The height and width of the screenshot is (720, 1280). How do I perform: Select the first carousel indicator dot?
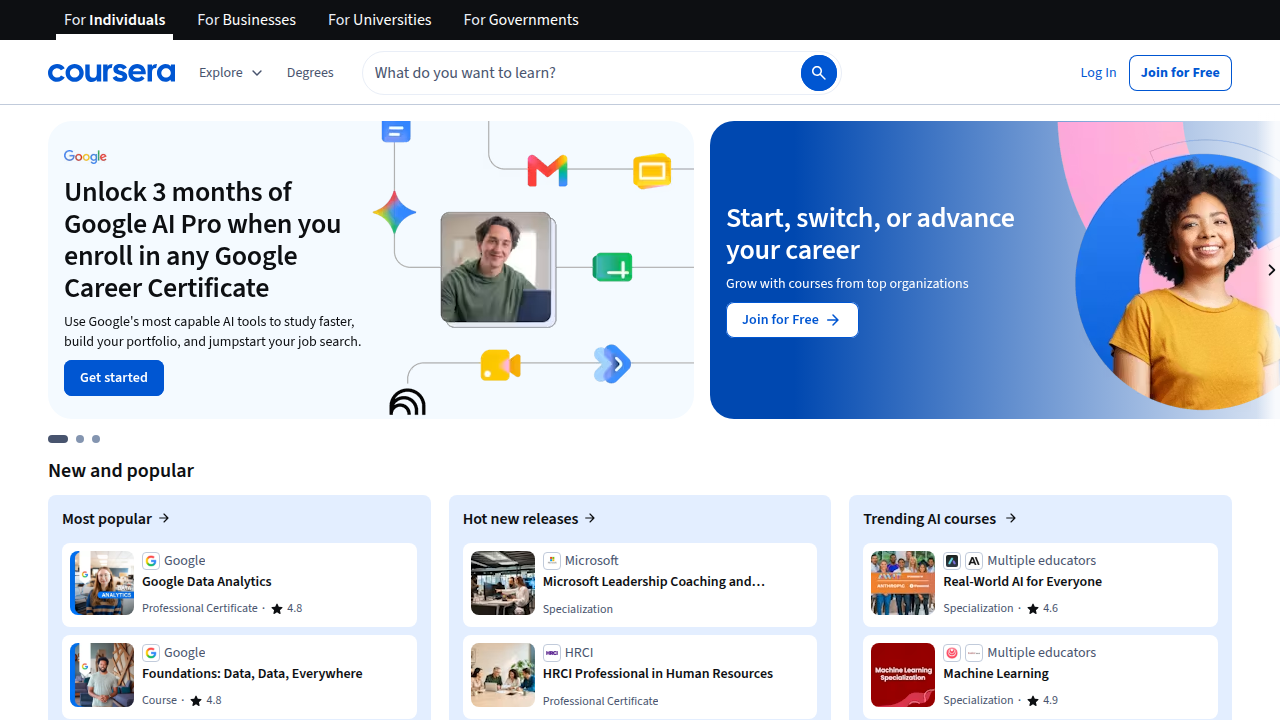(58, 439)
